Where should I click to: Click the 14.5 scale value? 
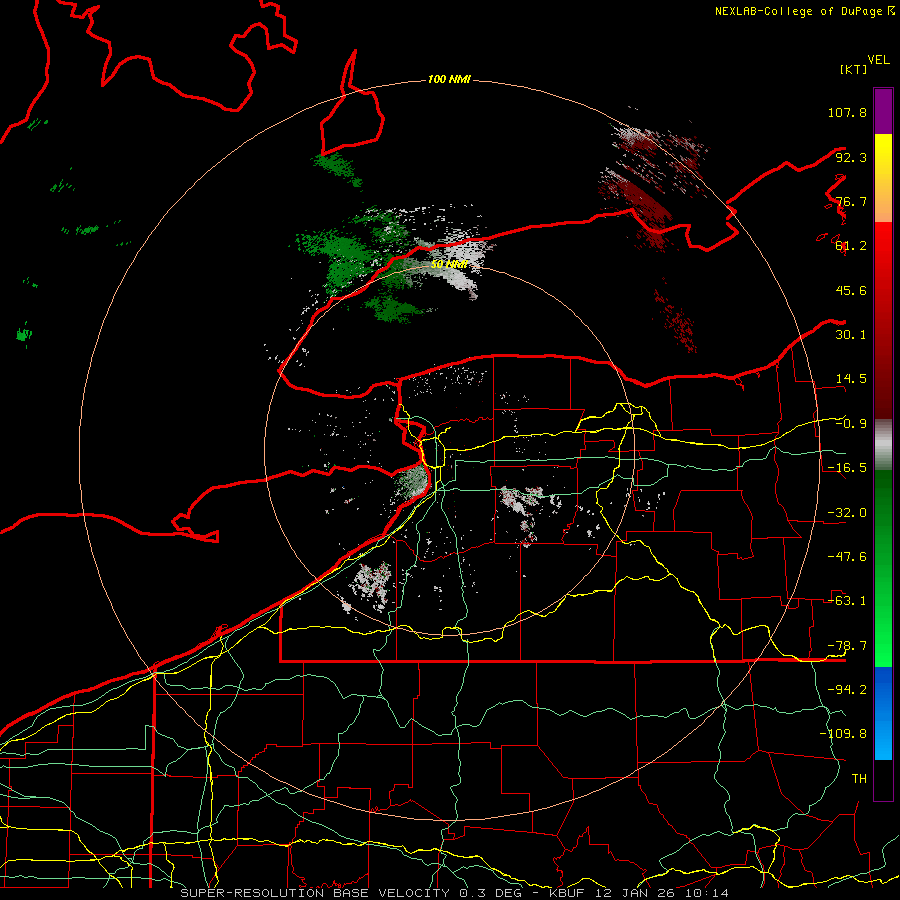click(x=851, y=379)
